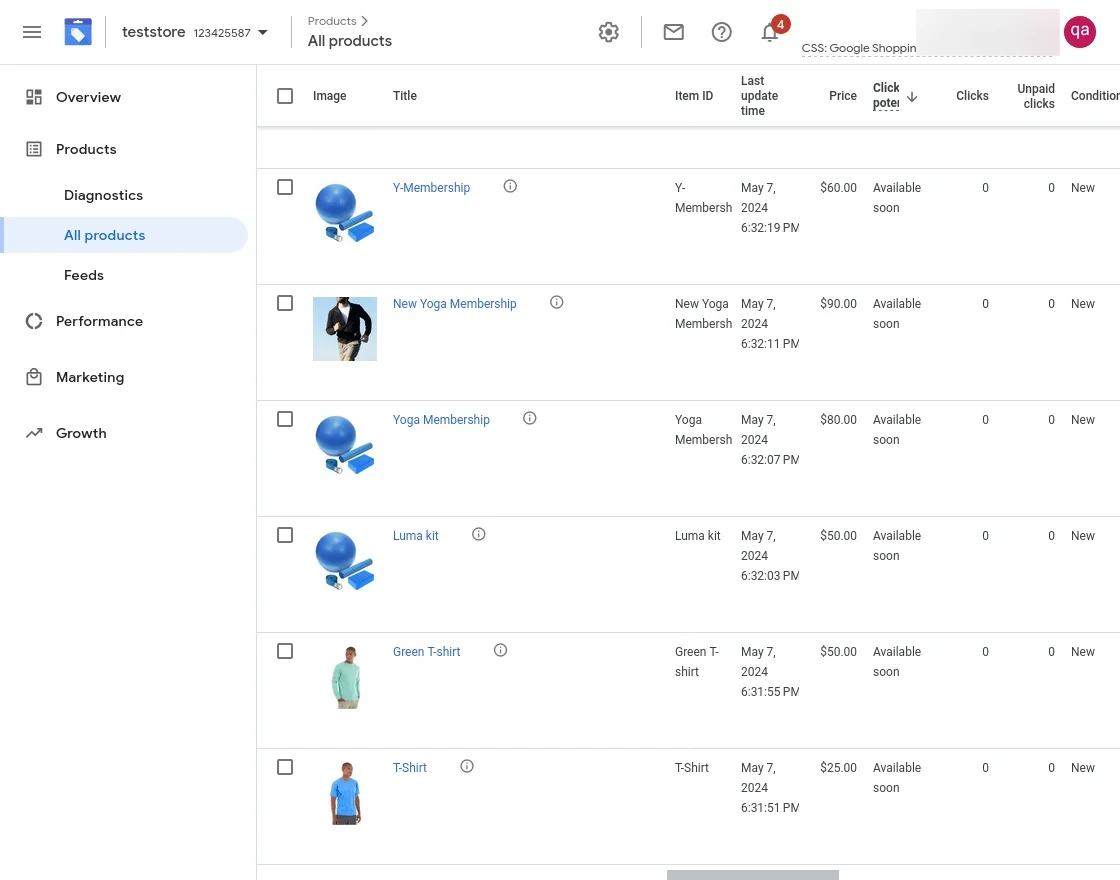
Task: Go to Diagnostics in the sidebar
Action: tap(103, 195)
